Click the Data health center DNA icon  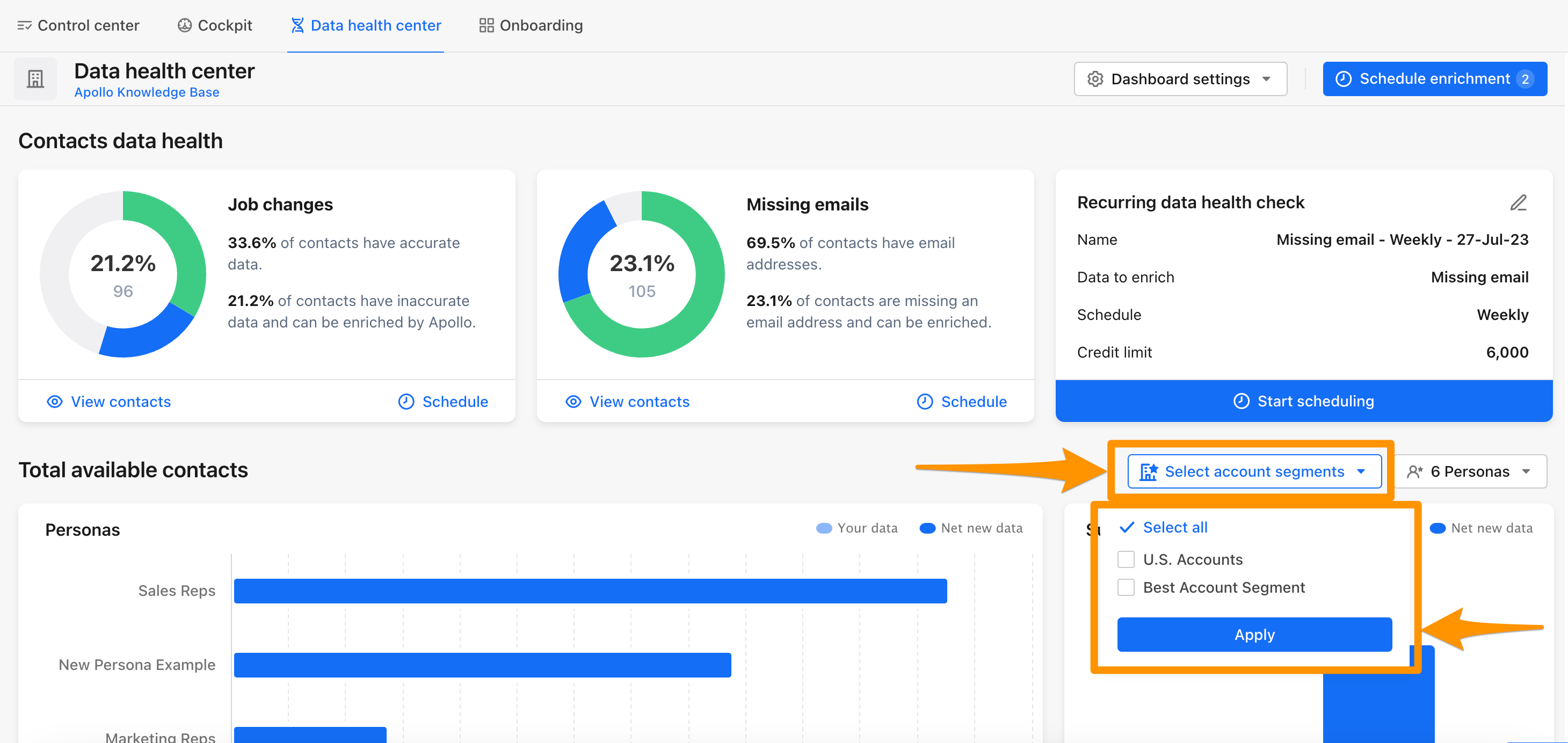tap(297, 26)
